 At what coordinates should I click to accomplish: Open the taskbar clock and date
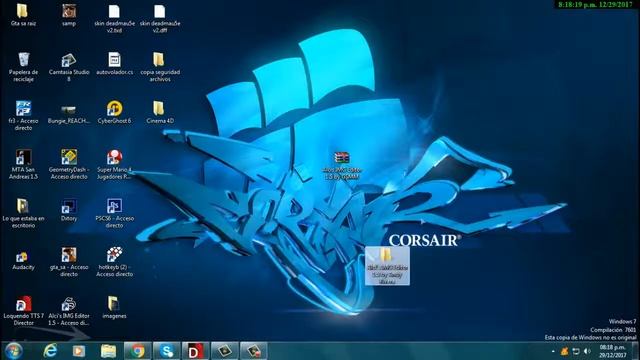[612, 351]
